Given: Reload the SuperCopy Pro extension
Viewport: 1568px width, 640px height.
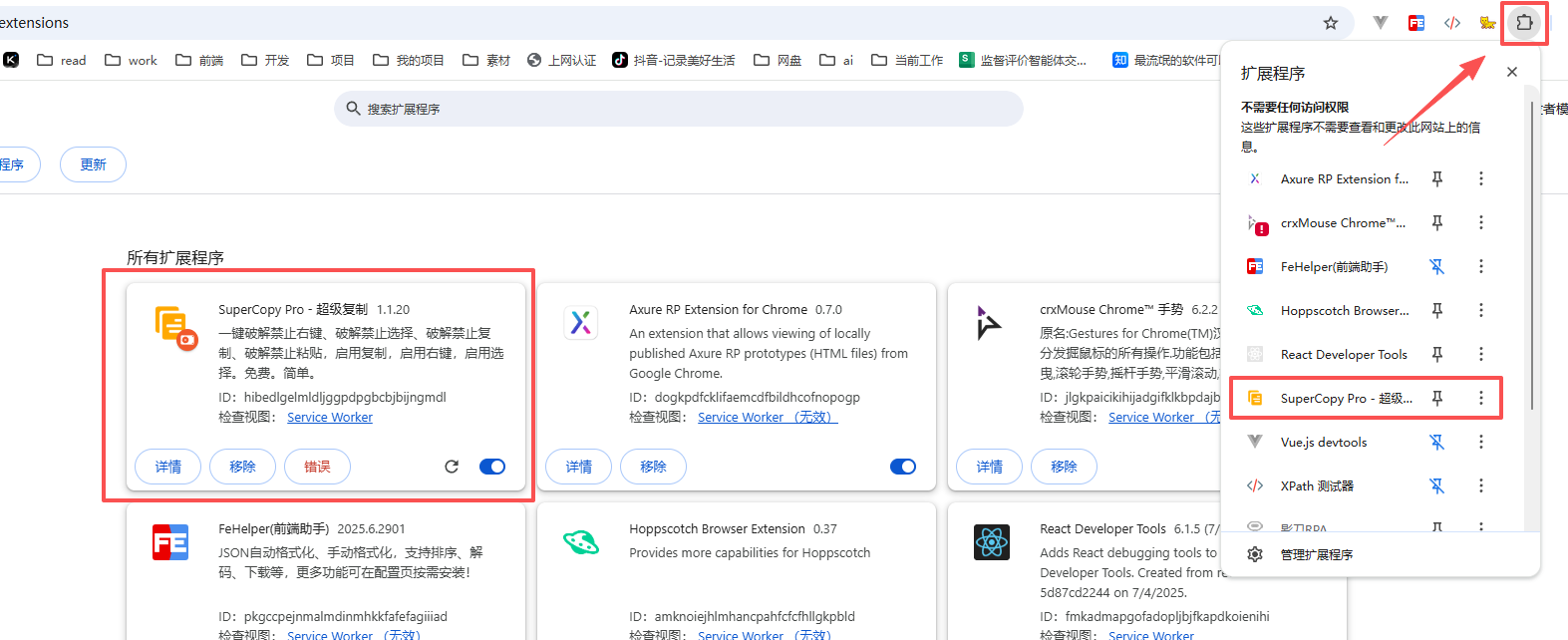Looking at the screenshot, I should [452, 467].
